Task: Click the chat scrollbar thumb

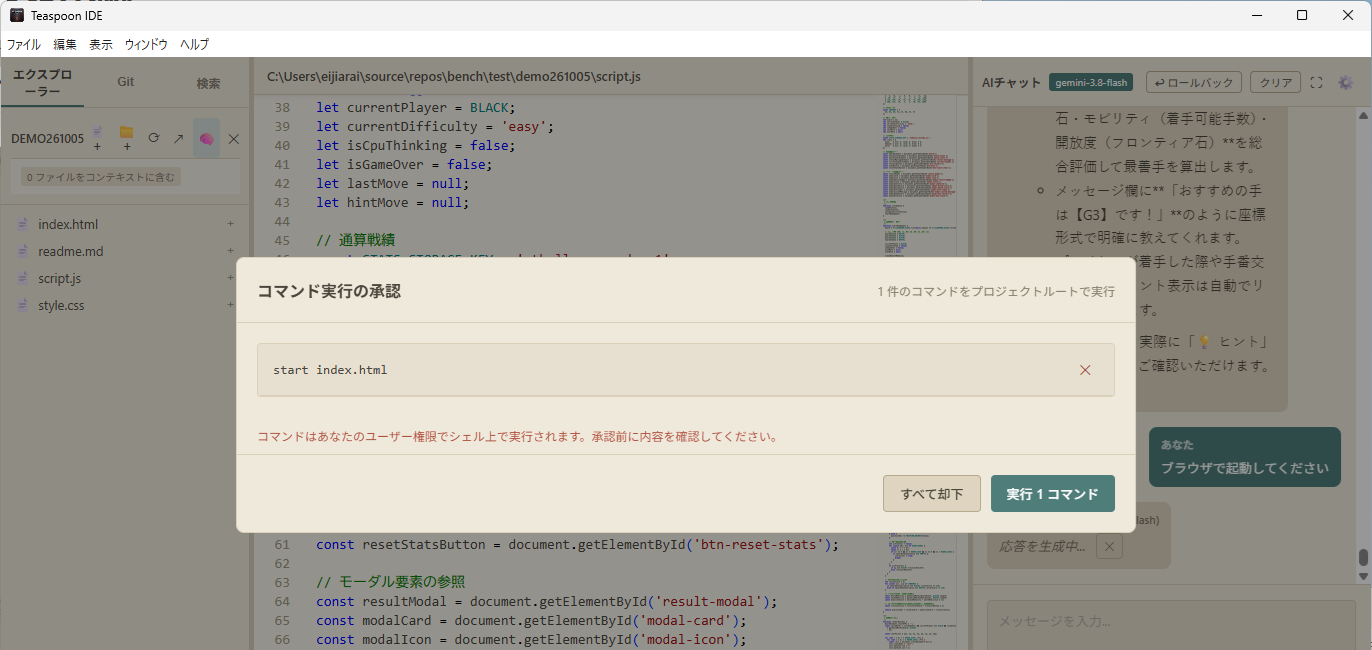Action: (1362, 557)
